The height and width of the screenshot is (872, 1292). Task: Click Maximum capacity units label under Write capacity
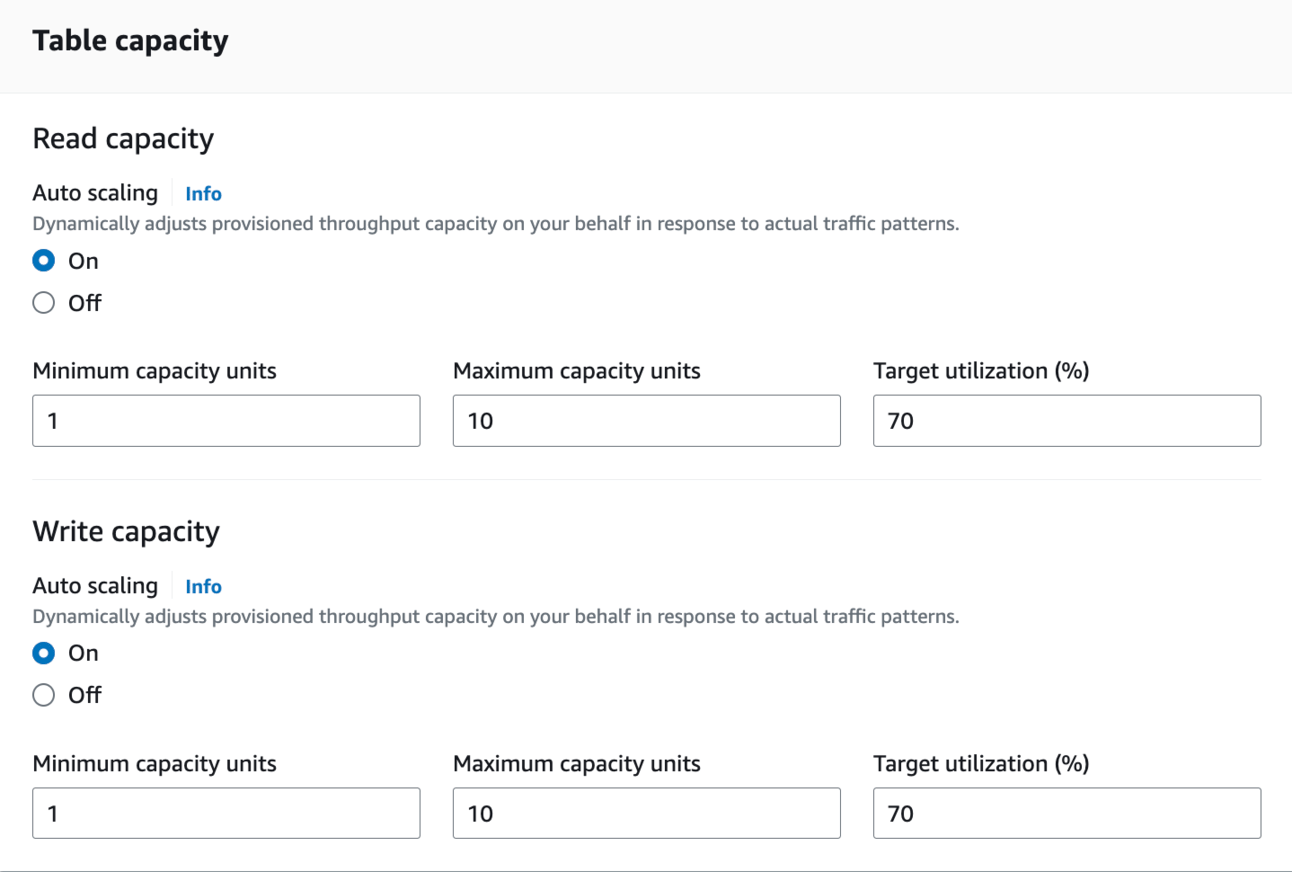[576, 764]
